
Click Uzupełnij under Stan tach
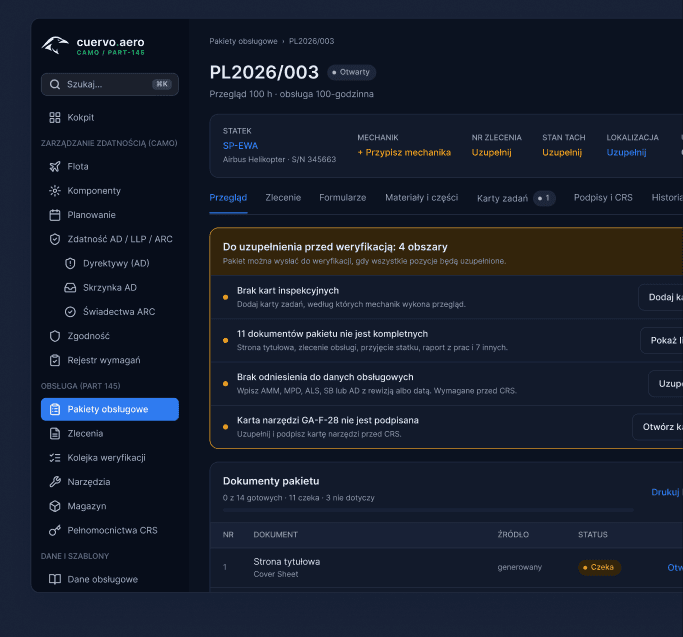(x=562, y=152)
